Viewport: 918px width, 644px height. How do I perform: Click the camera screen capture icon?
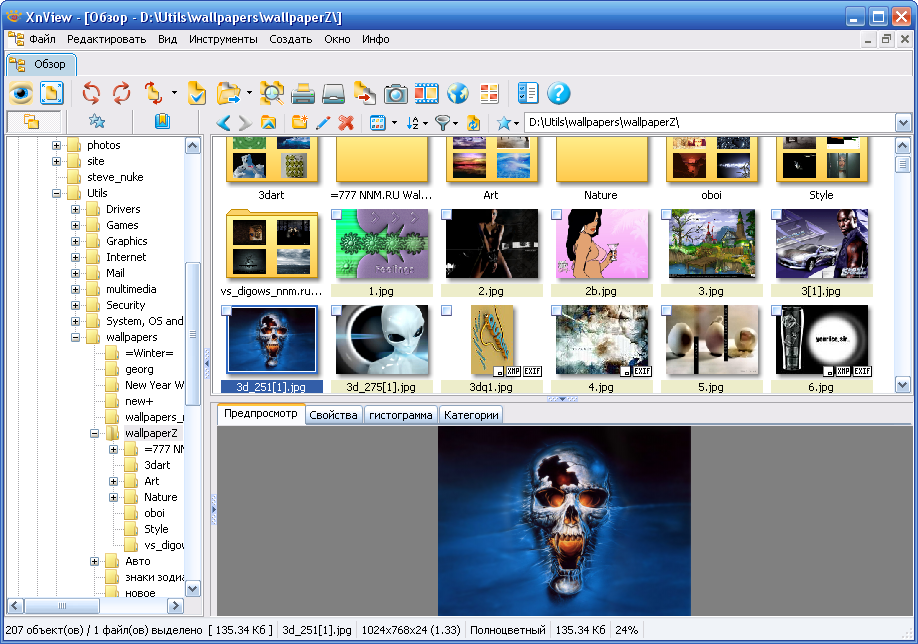tap(396, 94)
